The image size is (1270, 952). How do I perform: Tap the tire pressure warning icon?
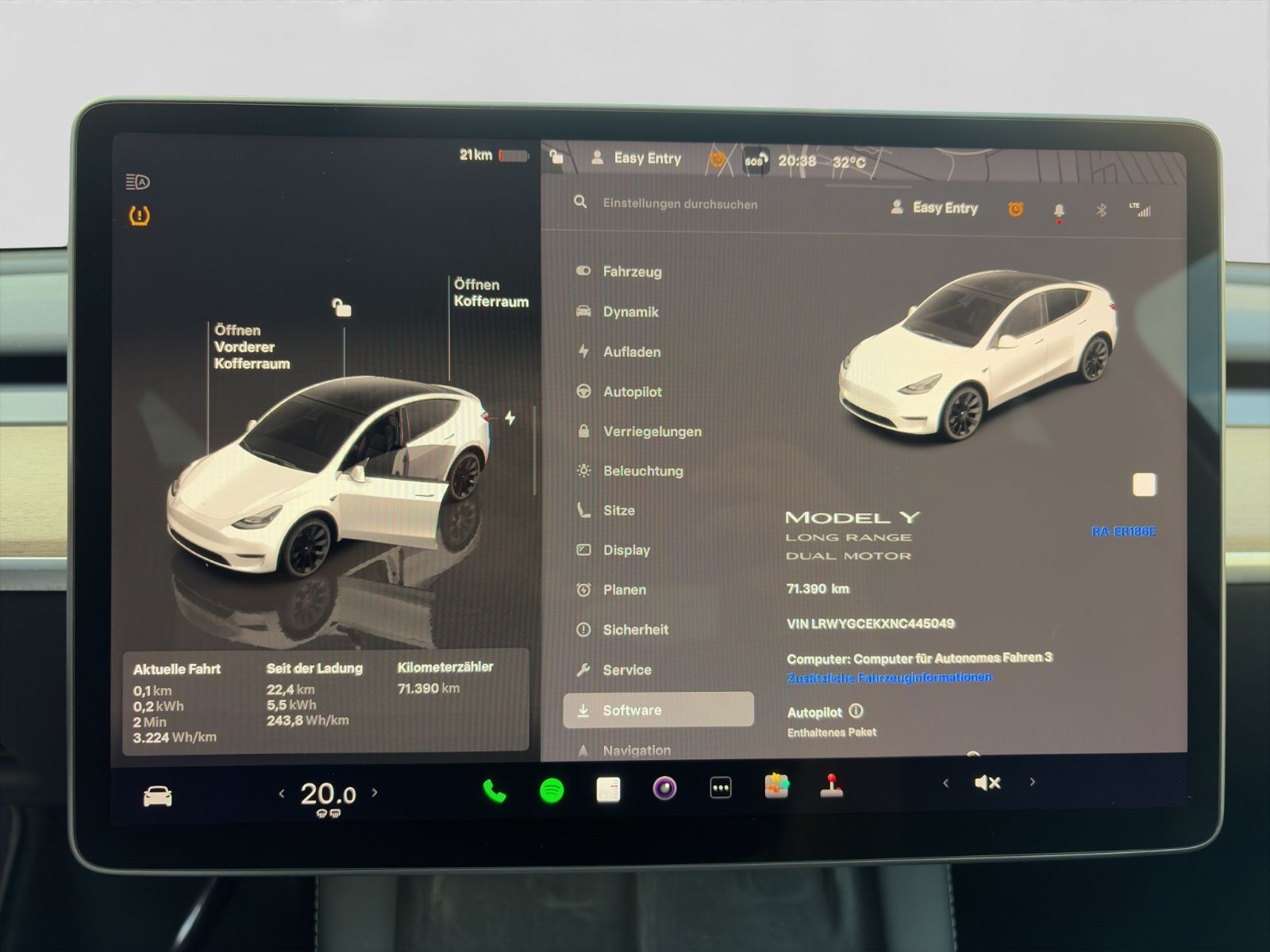pyautogui.click(x=139, y=215)
